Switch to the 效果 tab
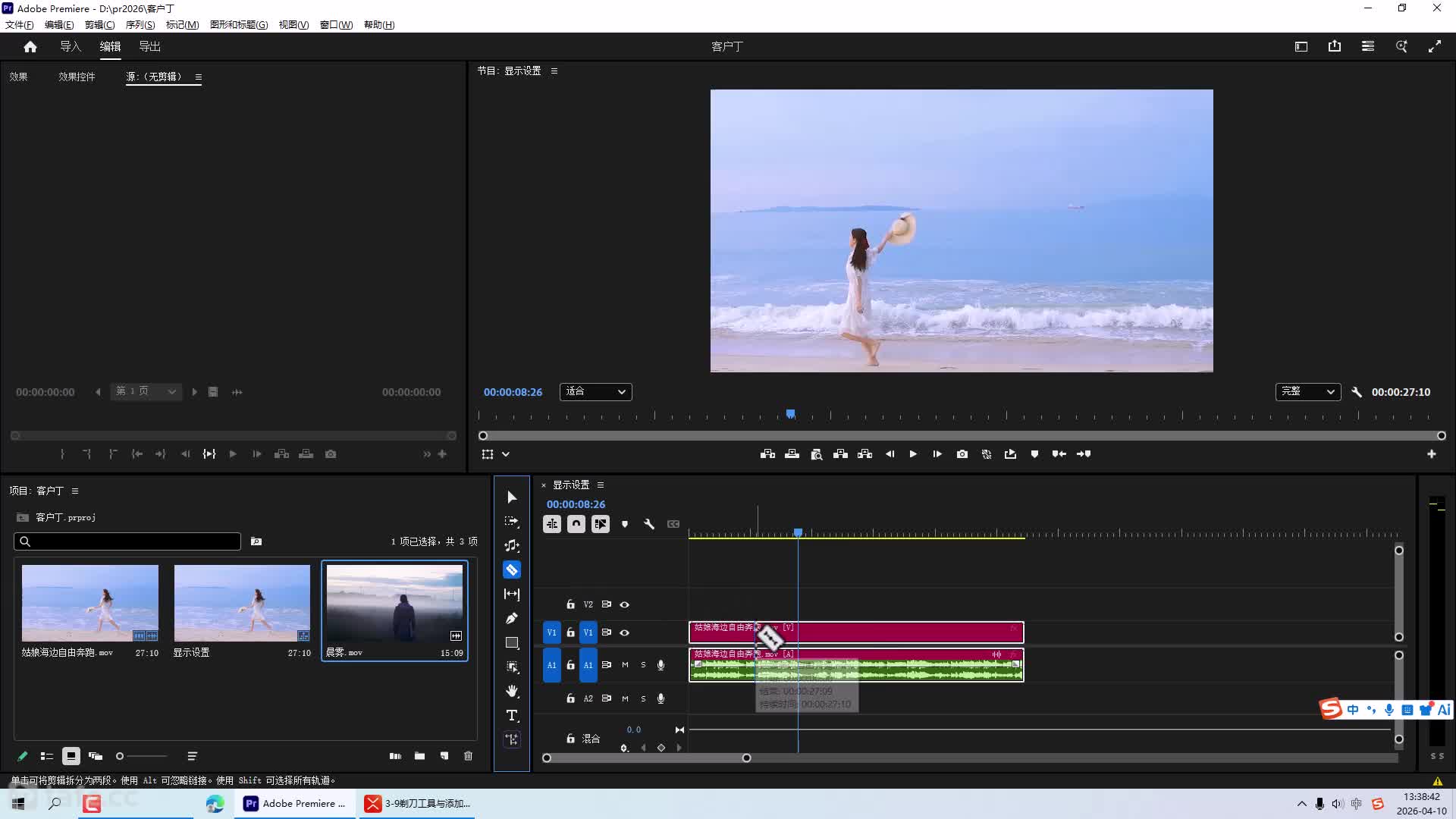This screenshot has width=1456, height=819. pyautogui.click(x=19, y=77)
